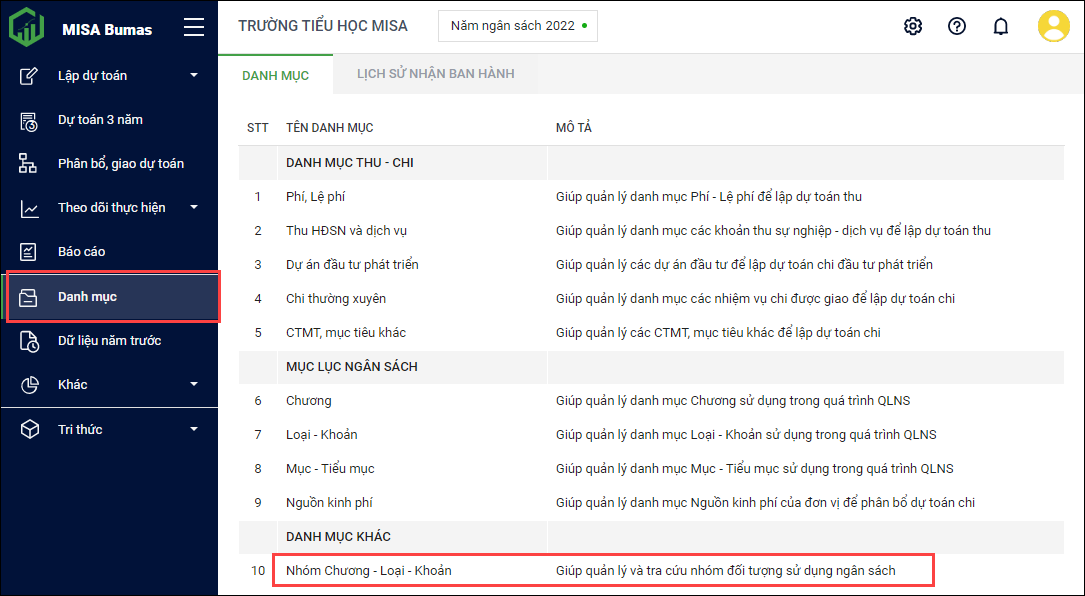Open Dữ liệu năm trước menu item
Screen dimensions: 1085x596
click(x=109, y=341)
